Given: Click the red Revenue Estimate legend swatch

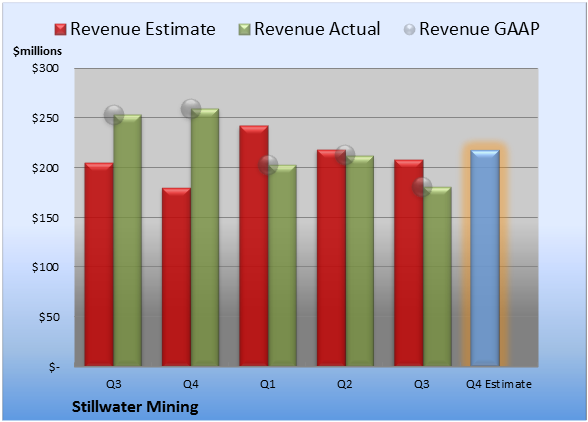Looking at the screenshot, I should (x=60, y=30).
